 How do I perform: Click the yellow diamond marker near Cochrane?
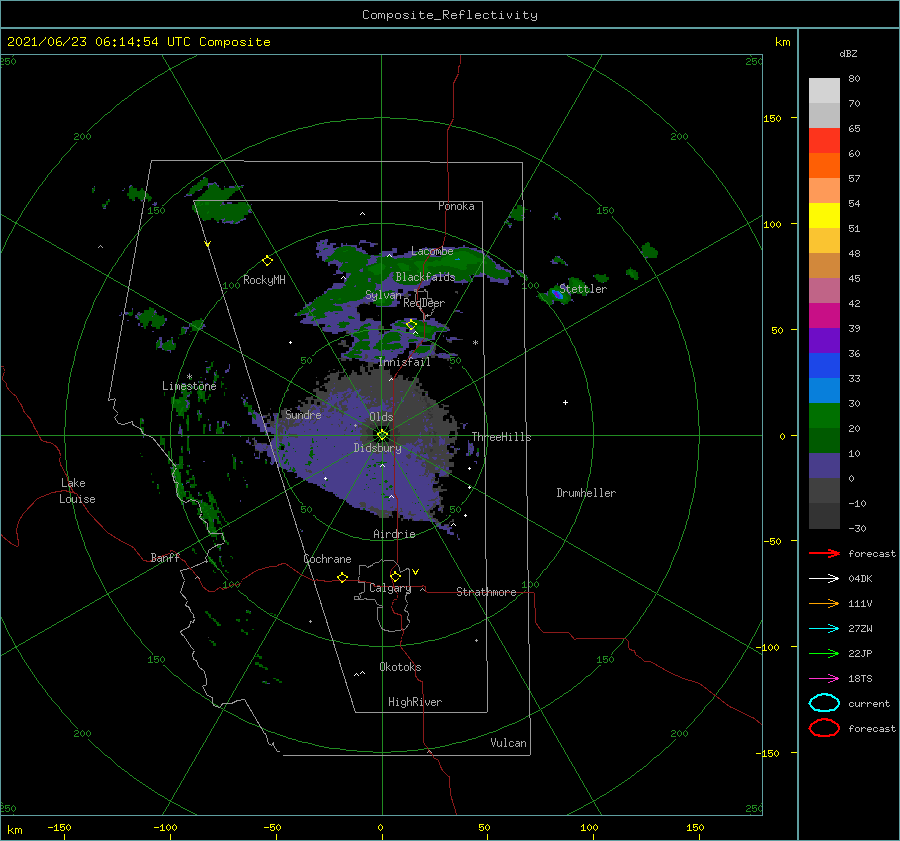342,577
